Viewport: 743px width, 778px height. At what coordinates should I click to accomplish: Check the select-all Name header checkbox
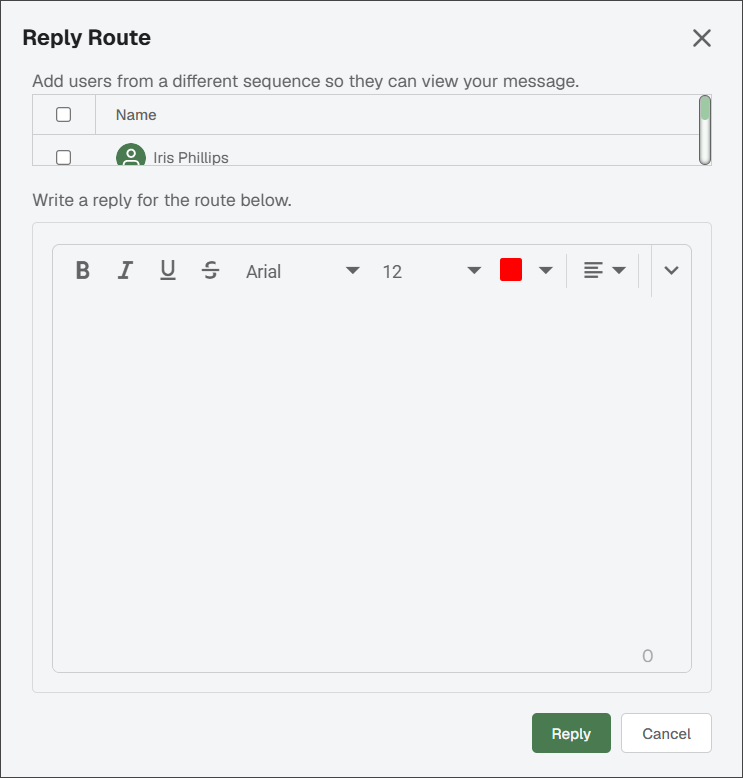[64, 115]
